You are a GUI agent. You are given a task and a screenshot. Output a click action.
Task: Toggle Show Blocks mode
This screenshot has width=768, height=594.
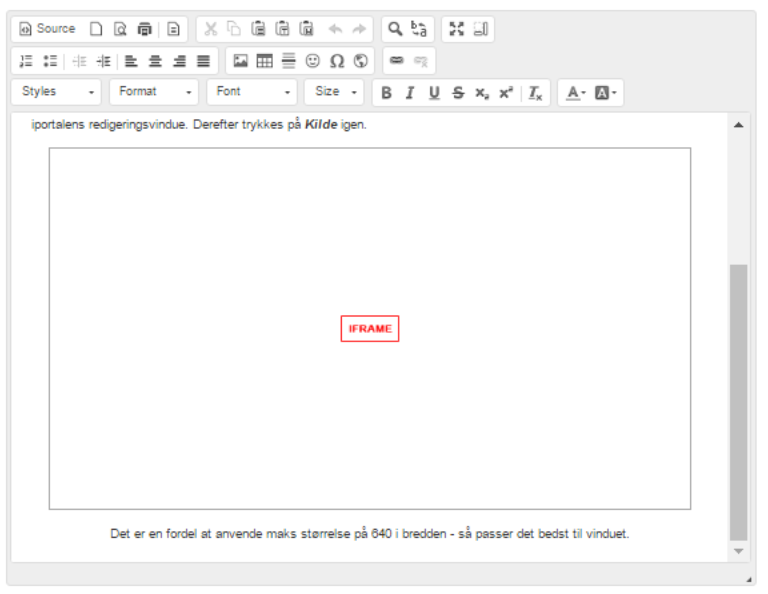(480, 29)
